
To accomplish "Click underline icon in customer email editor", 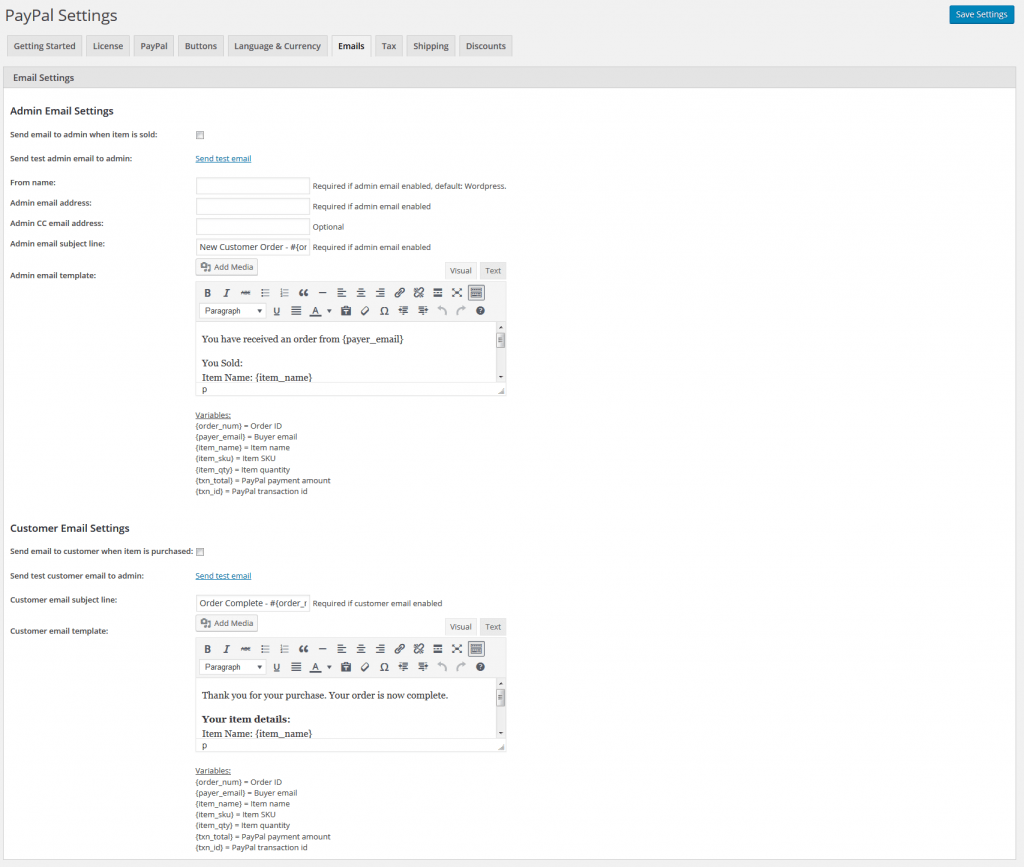I will tap(277, 667).
